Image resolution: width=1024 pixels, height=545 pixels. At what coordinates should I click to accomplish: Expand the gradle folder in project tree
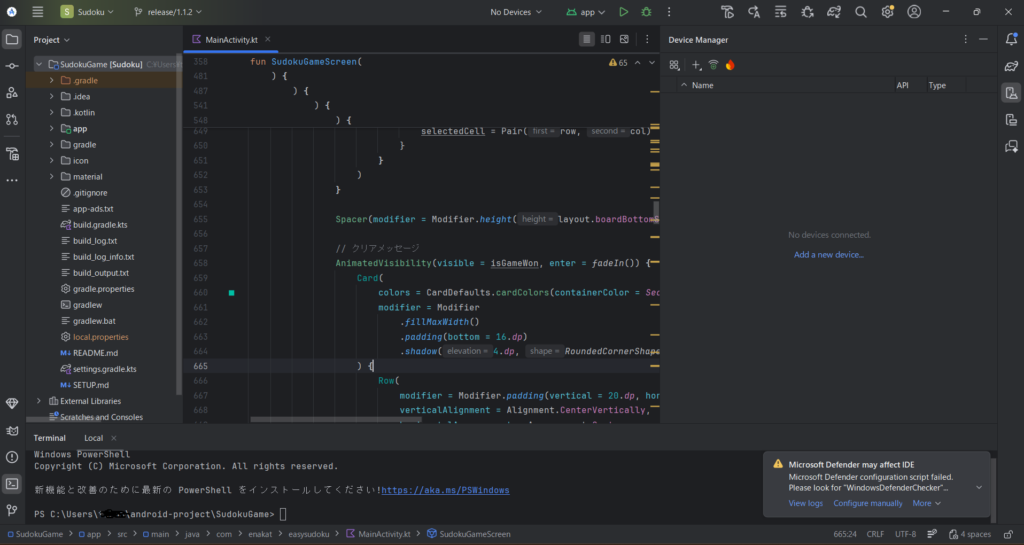click(x=51, y=145)
